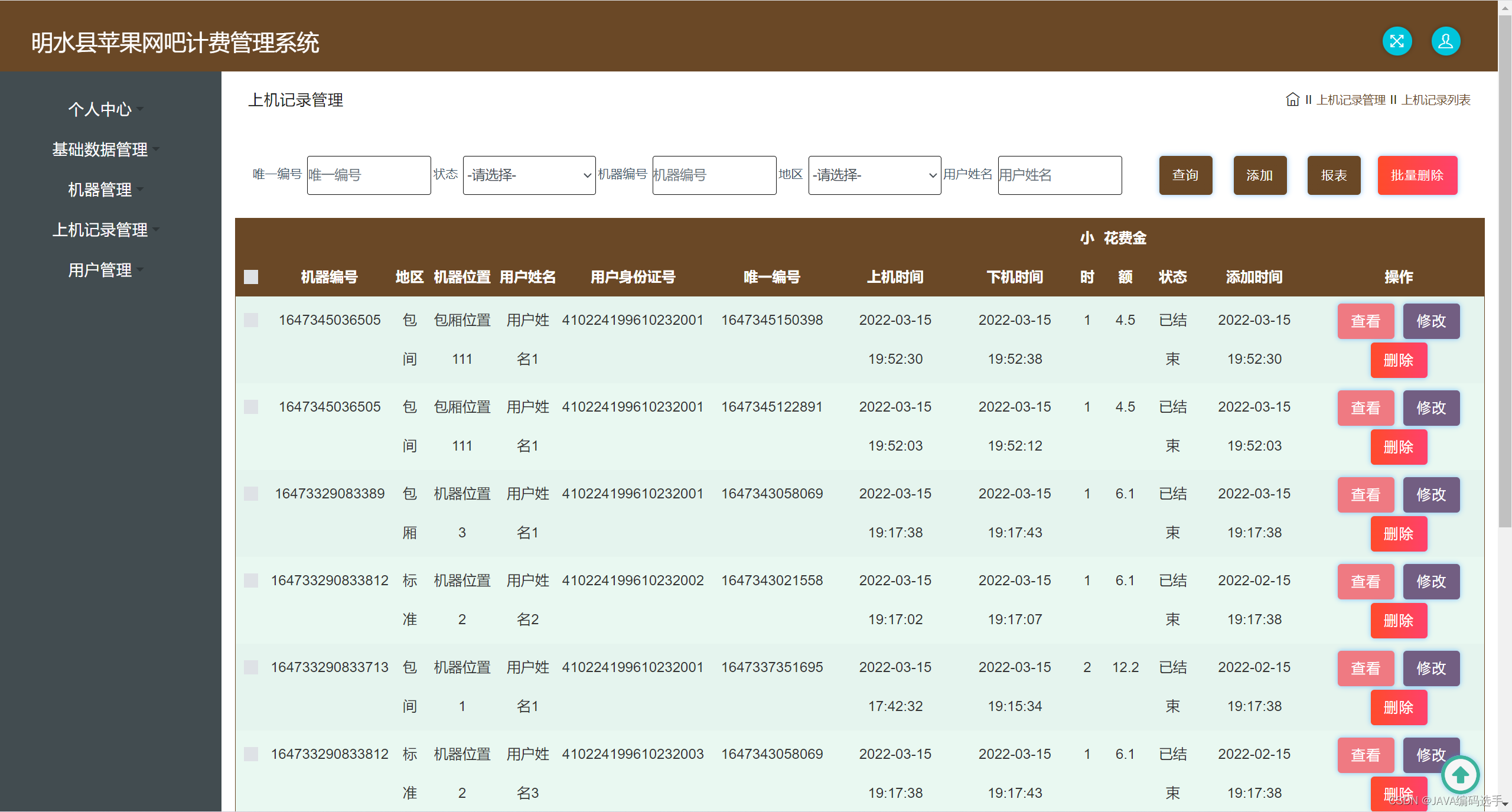Click 查看 for record 1647337351695
This screenshot has width=1512, height=812.
tap(1366, 668)
